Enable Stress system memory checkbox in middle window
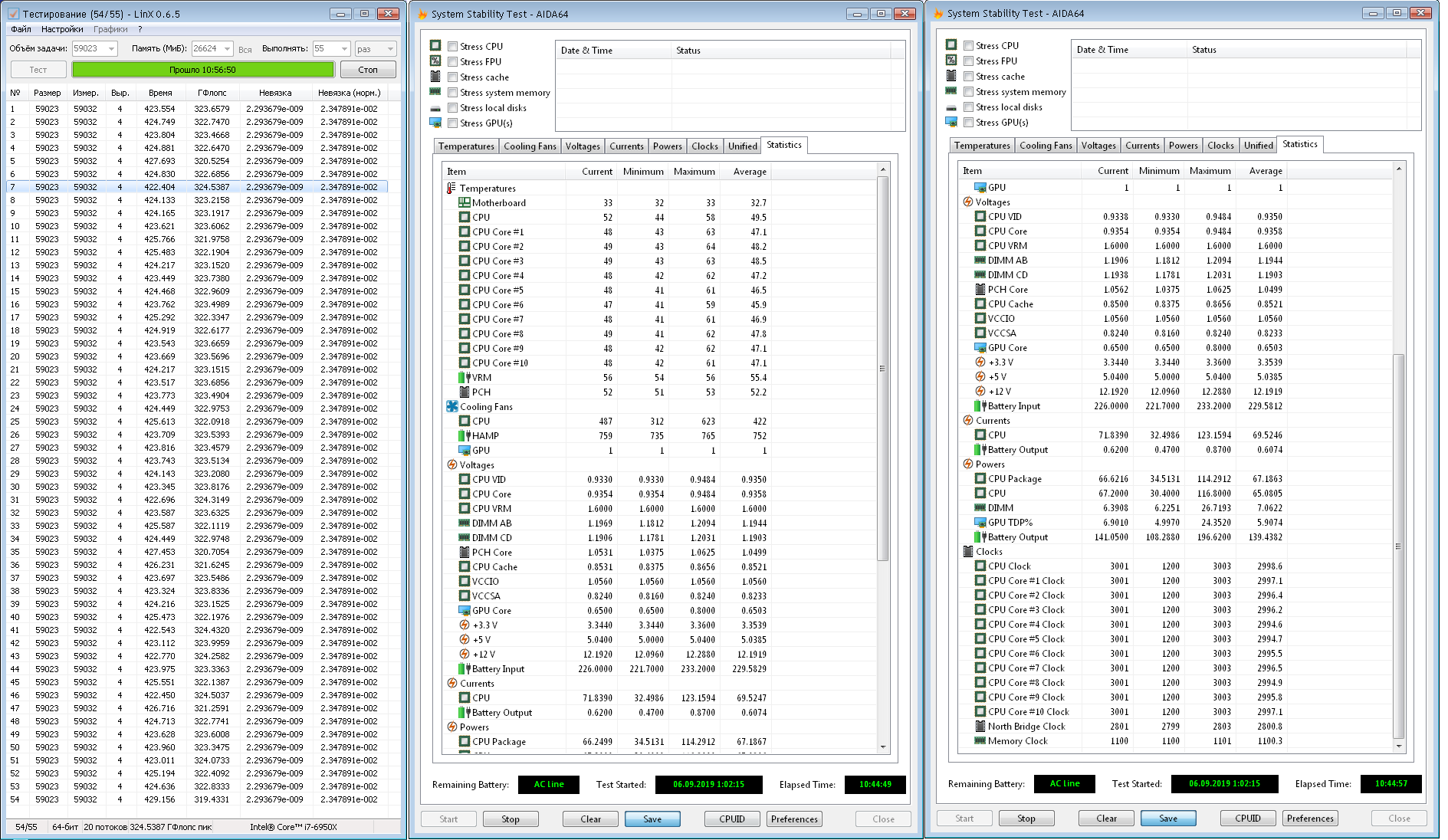This screenshot has height=840, width=1448. tap(453, 93)
